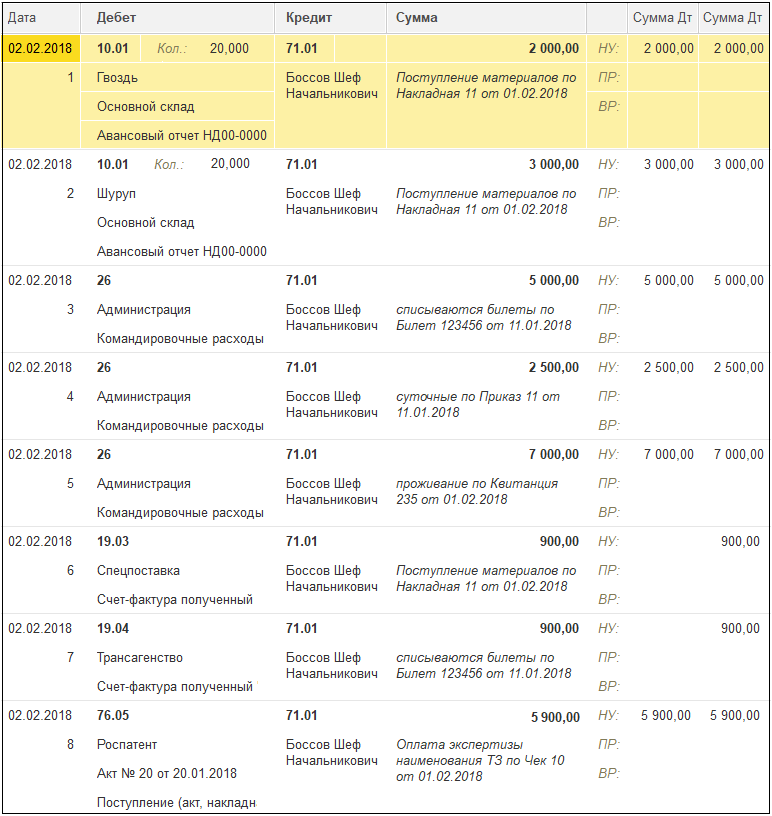Click Счет-фактура полученный under Спецпоставка
This screenshot has height=816, width=772.
click(x=174, y=600)
